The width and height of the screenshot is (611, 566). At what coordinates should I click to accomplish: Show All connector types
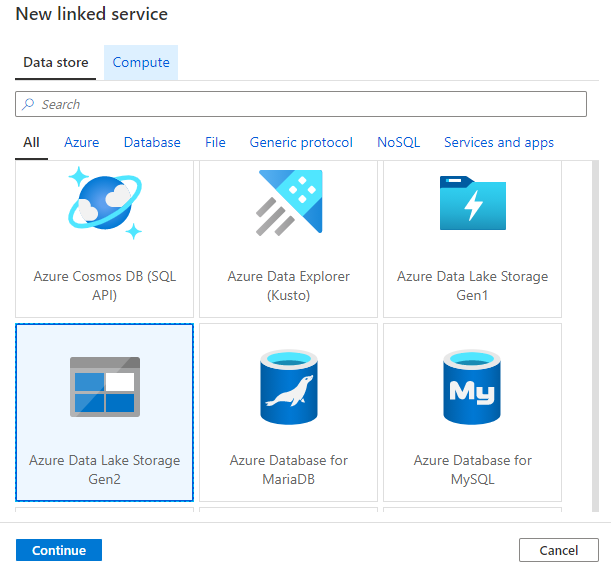(32, 143)
